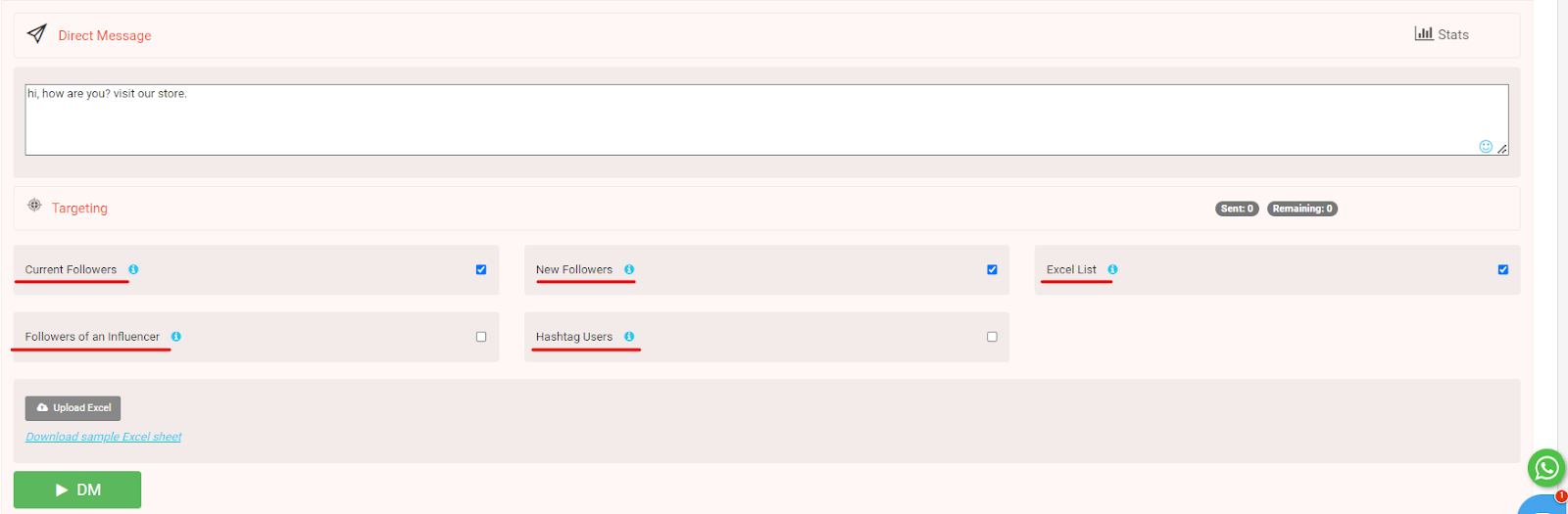Open Download sample Excel sheet link
The width and height of the screenshot is (1568, 514).
point(104,437)
